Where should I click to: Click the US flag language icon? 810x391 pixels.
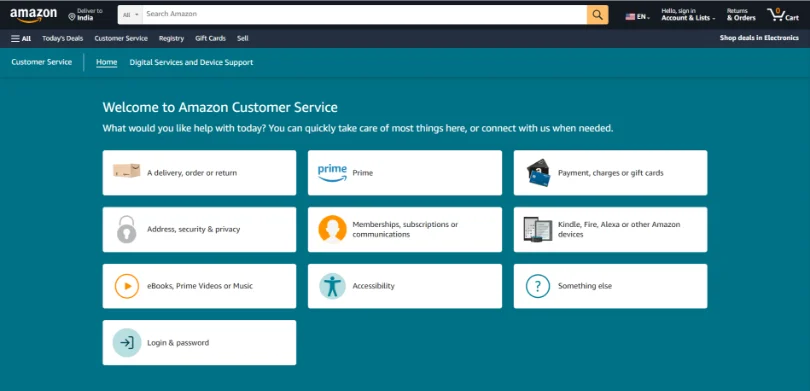pyautogui.click(x=630, y=17)
